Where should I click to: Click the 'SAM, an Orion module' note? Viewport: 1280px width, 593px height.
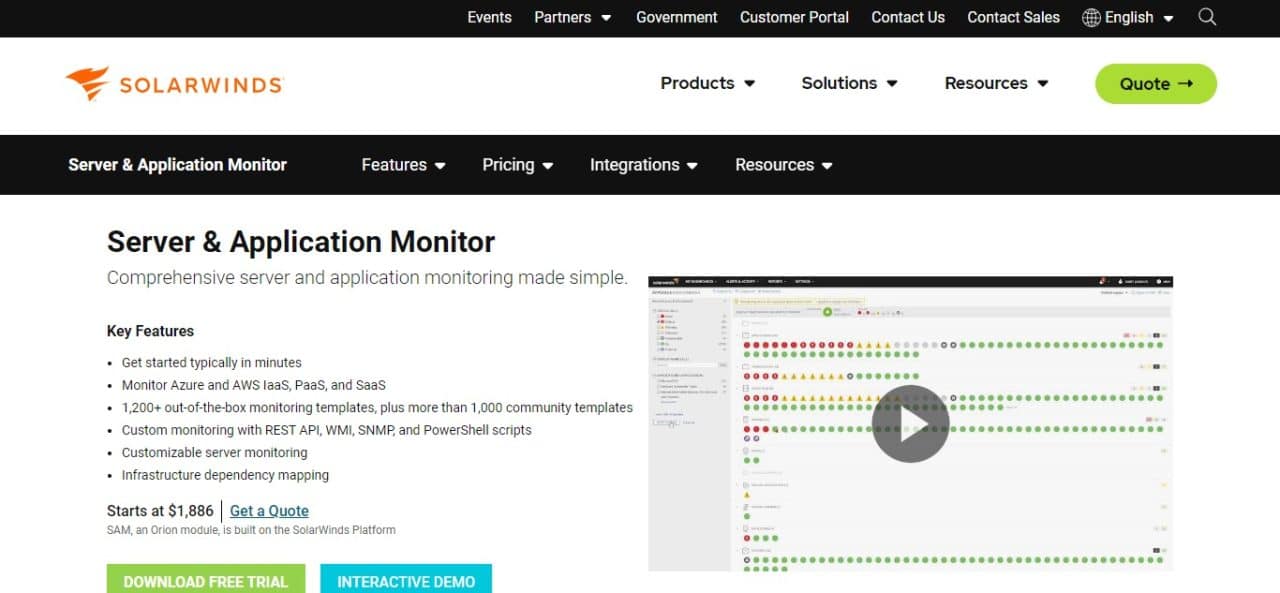point(251,530)
